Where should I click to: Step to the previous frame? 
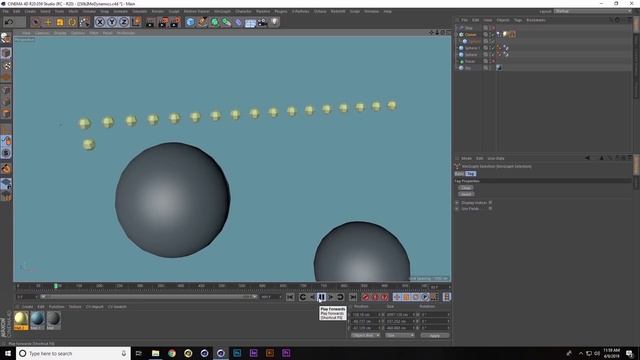(x=312, y=297)
